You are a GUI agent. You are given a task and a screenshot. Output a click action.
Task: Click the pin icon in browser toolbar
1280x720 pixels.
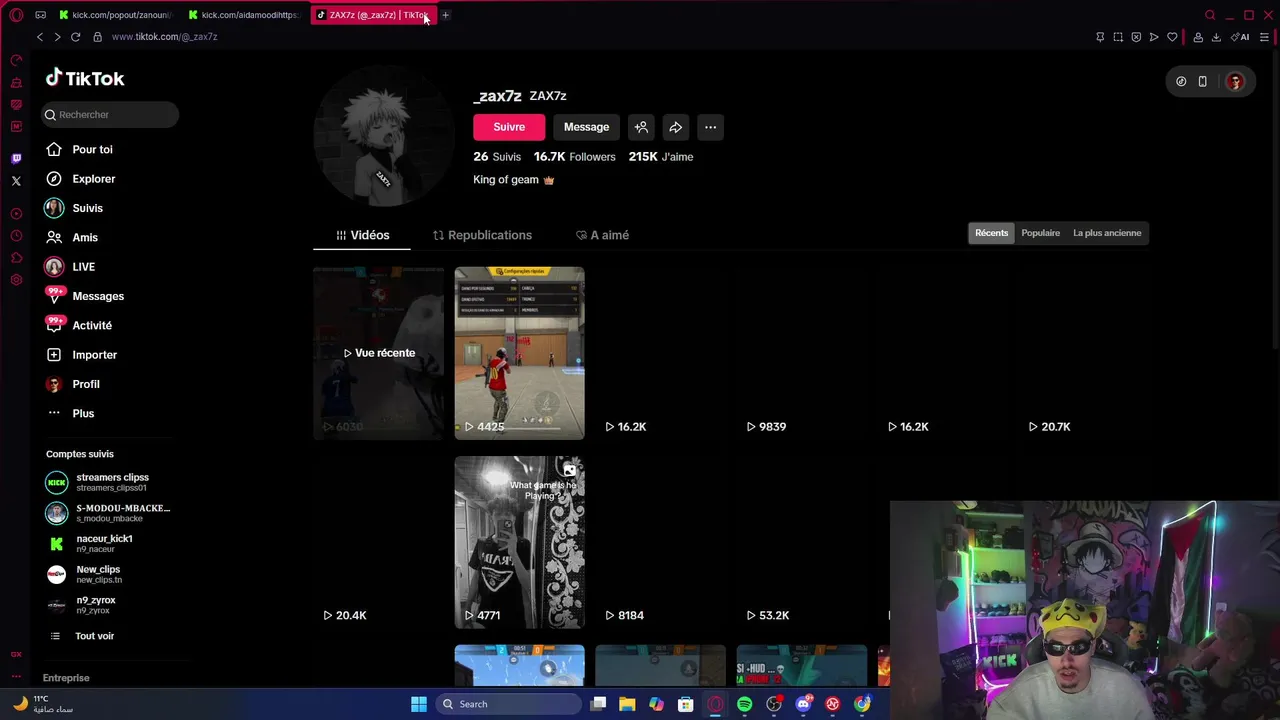tap(1100, 37)
